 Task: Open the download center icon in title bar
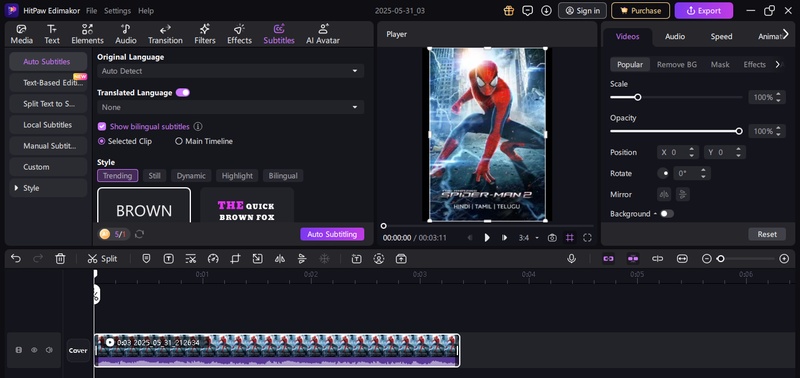[546, 10]
